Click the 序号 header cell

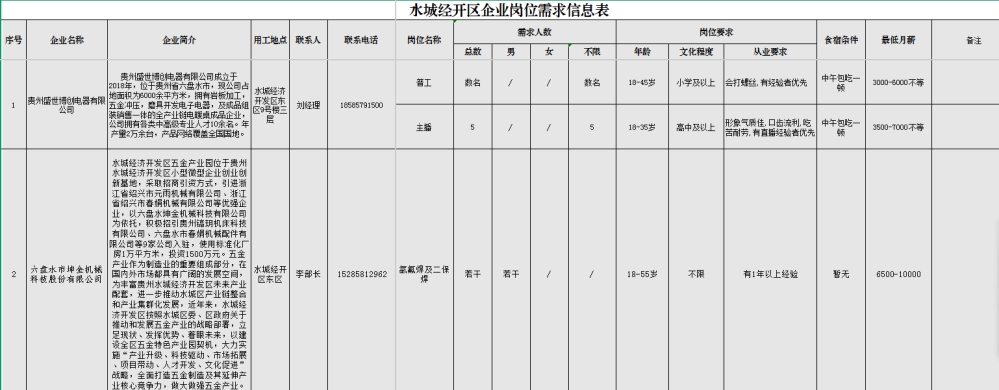(x=13, y=40)
